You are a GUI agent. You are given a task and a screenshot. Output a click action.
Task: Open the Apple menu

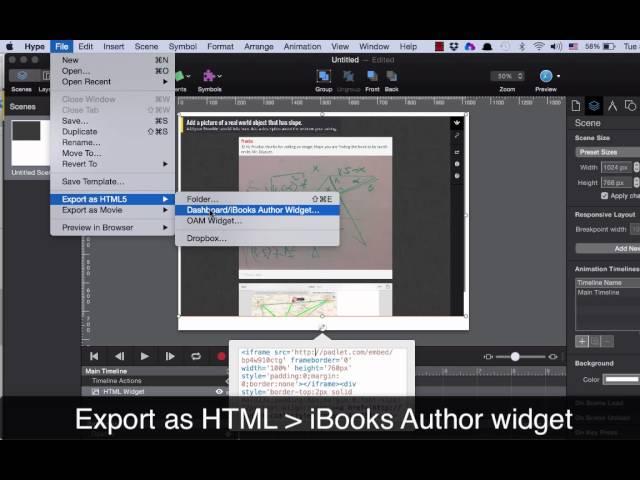coord(10,47)
